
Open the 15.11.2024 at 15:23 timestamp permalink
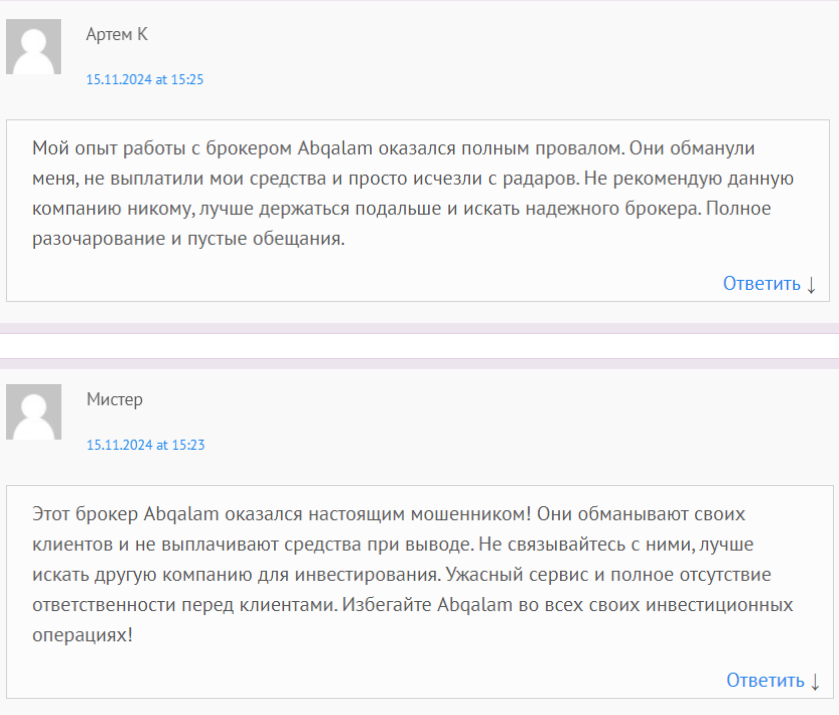click(x=145, y=445)
